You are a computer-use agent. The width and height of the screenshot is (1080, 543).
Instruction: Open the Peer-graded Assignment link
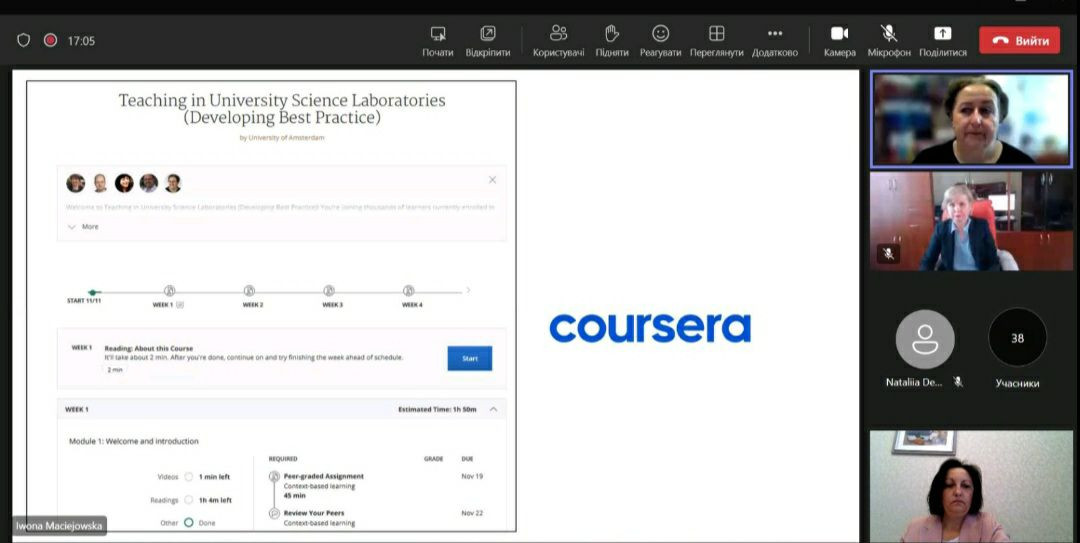coord(324,476)
